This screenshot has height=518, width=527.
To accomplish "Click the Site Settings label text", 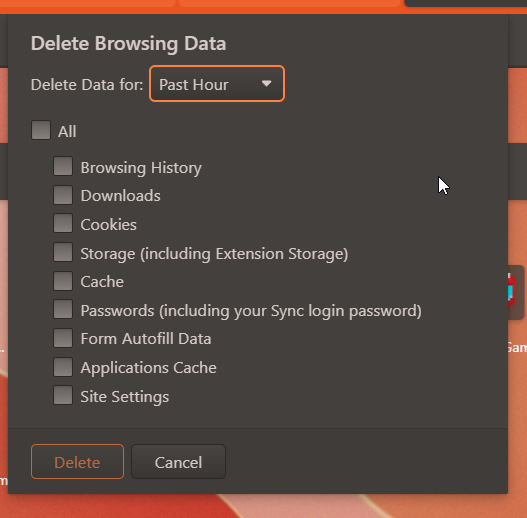I will pyautogui.click(x=125, y=397).
